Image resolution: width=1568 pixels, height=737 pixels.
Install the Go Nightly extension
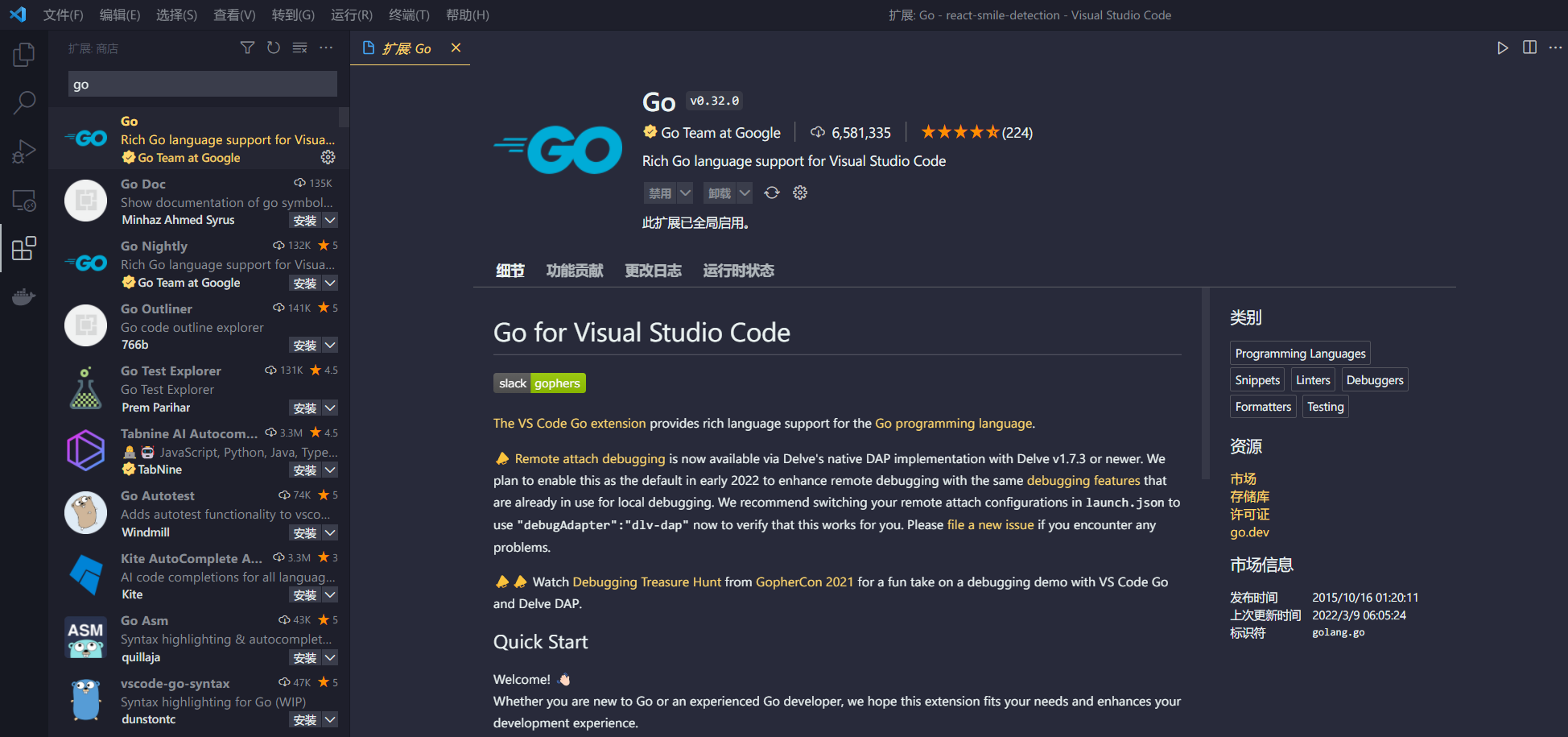pos(305,283)
